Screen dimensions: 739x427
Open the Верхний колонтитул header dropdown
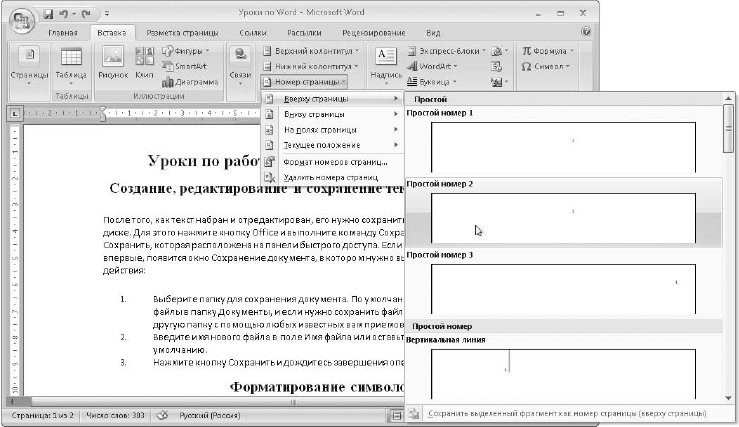coord(310,50)
